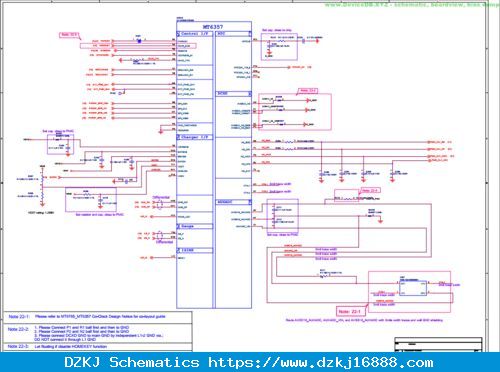Click the Differential label below the Gauge lines

point(164,242)
